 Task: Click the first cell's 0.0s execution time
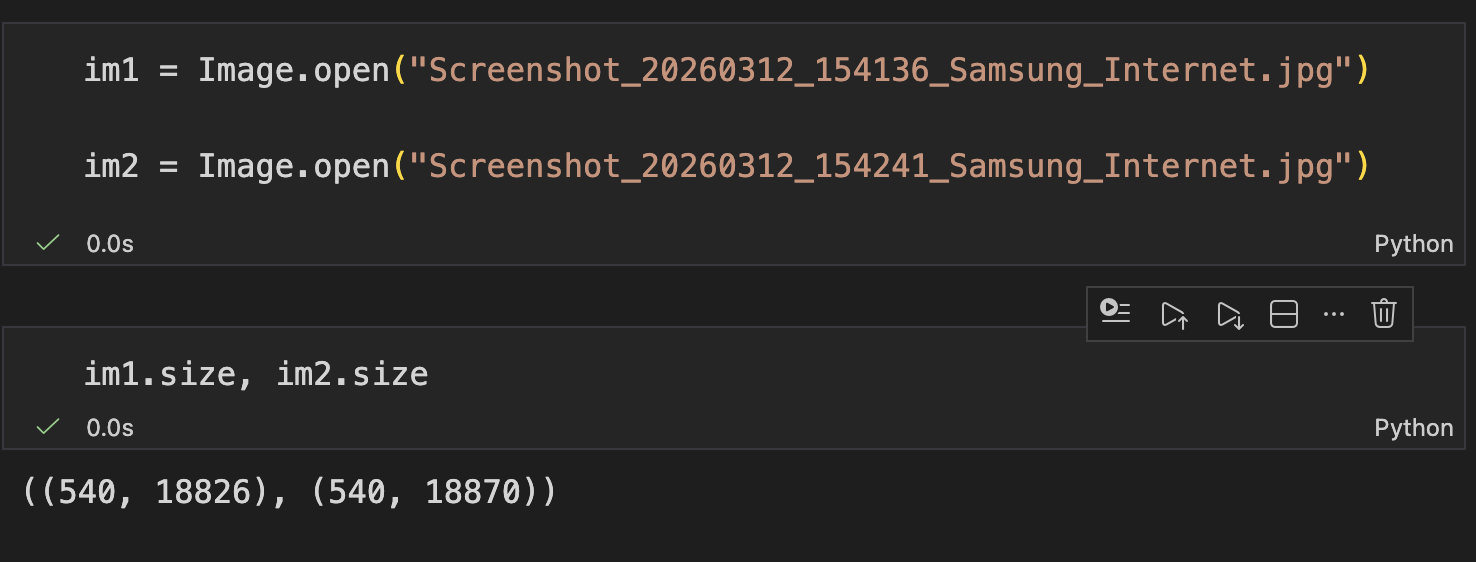(x=110, y=244)
